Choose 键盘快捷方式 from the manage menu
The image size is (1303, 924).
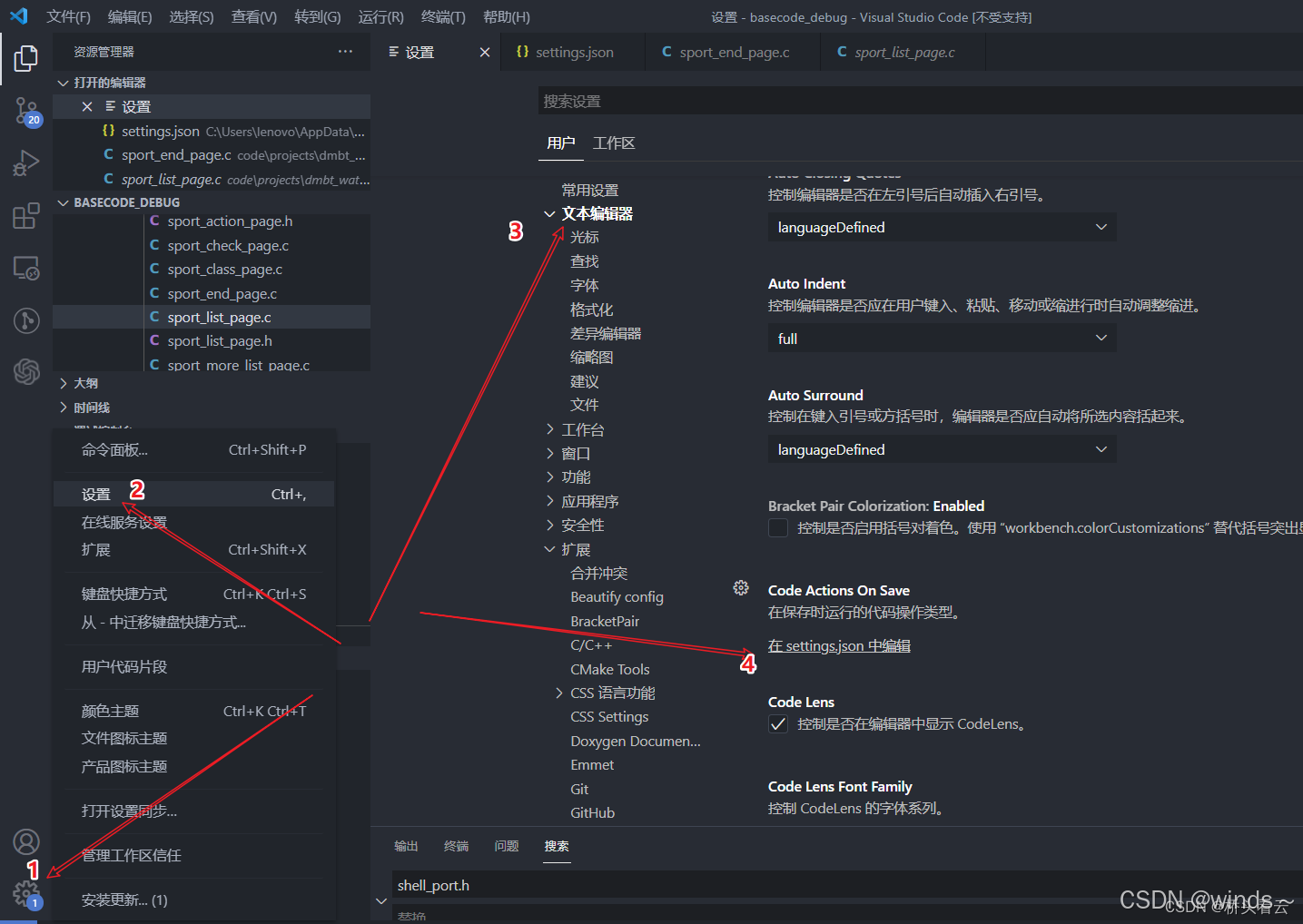[x=194, y=595]
